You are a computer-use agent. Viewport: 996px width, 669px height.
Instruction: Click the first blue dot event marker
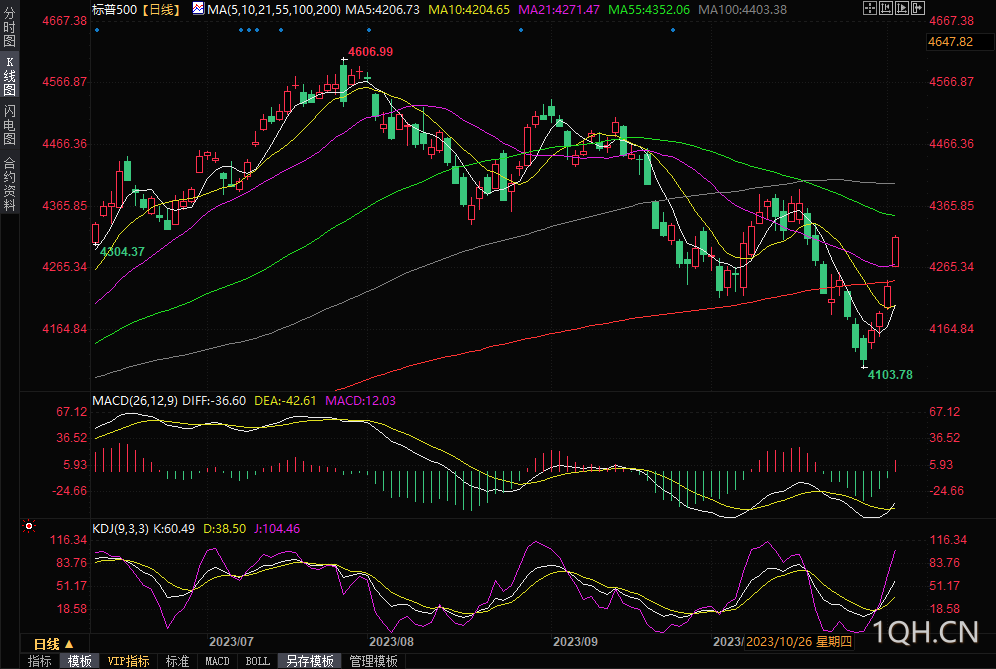pos(96,29)
